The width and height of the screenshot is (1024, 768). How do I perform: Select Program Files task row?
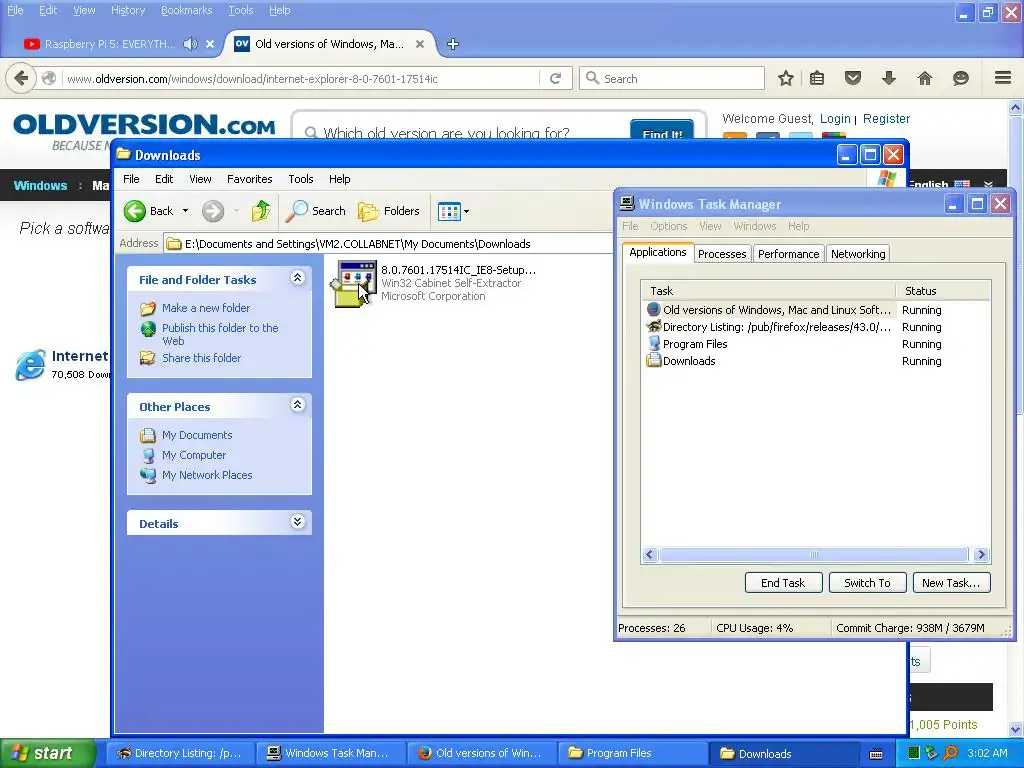point(816,344)
